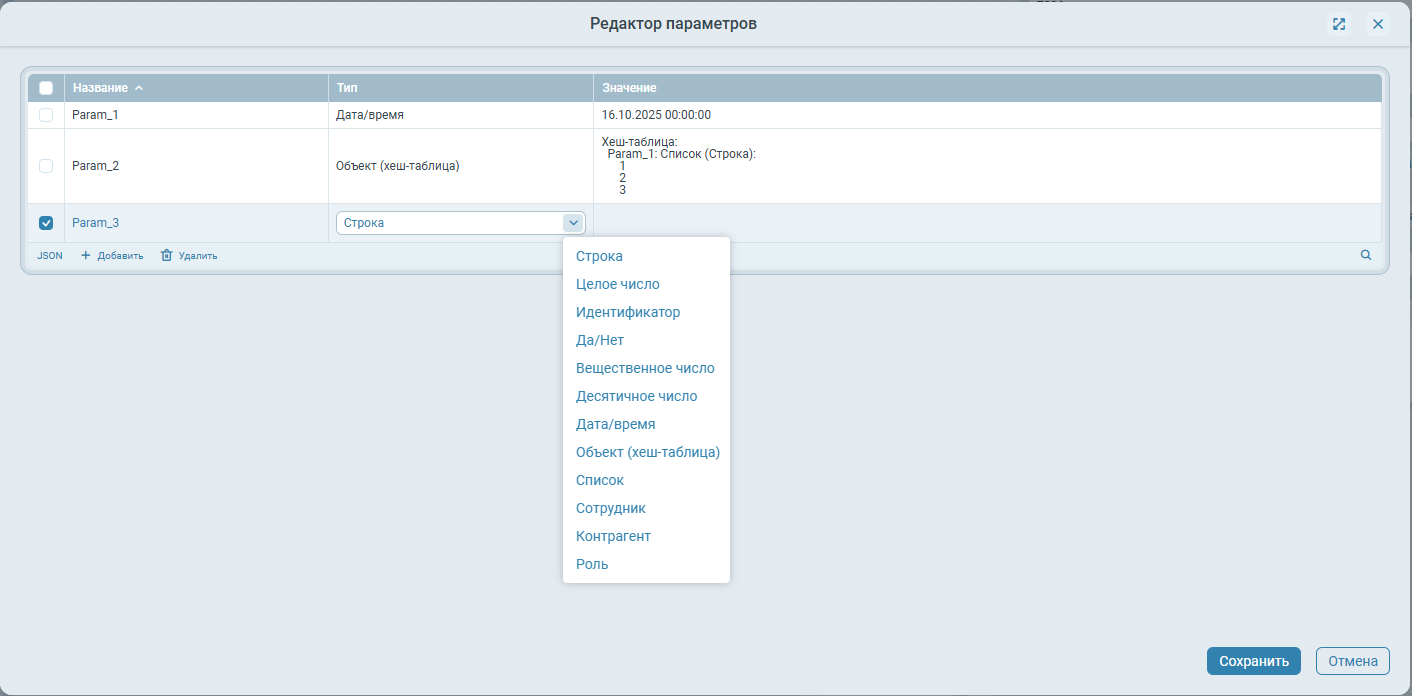Choose Контрагент type option
The width and height of the screenshot is (1412, 696).
613,536
